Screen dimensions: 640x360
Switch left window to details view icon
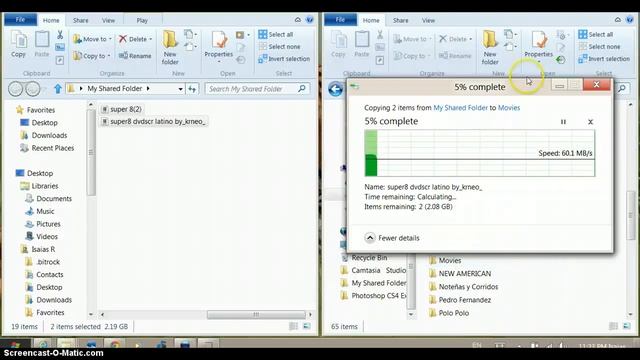click(293, 326)
